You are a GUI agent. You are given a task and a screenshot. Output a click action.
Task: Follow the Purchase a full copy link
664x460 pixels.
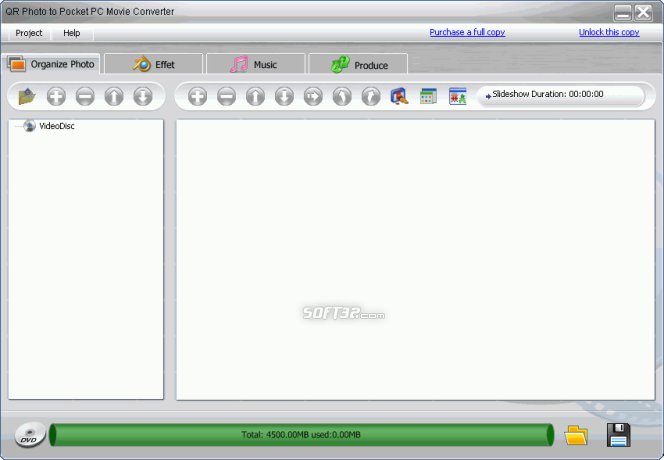coord(467,32)
